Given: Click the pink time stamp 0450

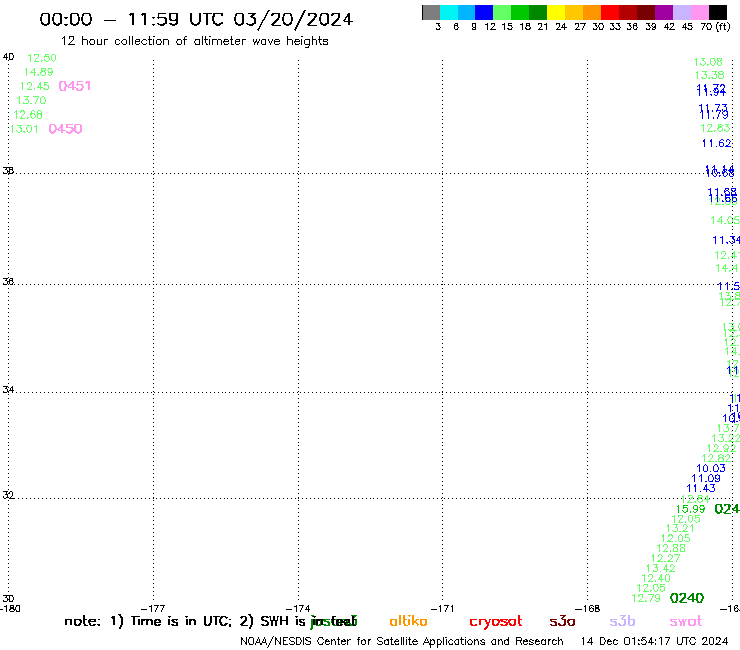Looking at the screenshot, I should coord(66,129).
